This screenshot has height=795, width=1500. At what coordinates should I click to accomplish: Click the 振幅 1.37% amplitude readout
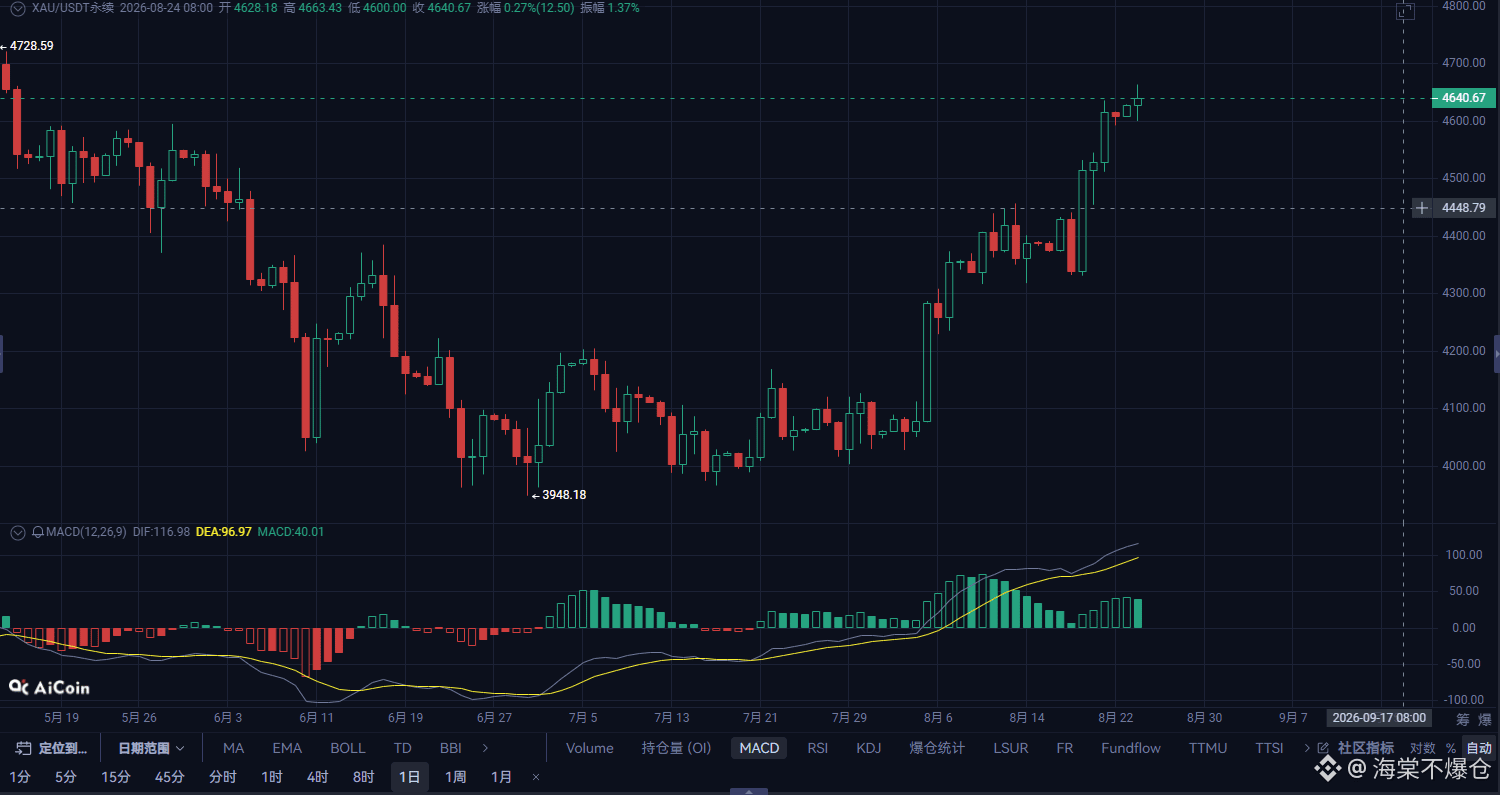tap(610, 8)
